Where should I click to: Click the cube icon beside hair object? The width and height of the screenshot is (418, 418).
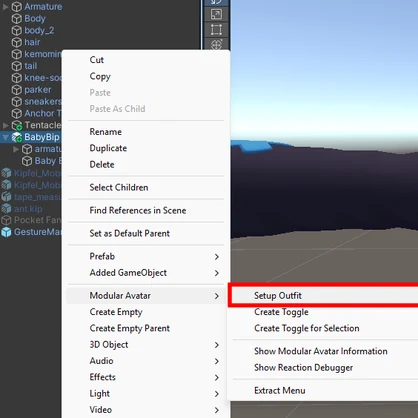point(17,42)
